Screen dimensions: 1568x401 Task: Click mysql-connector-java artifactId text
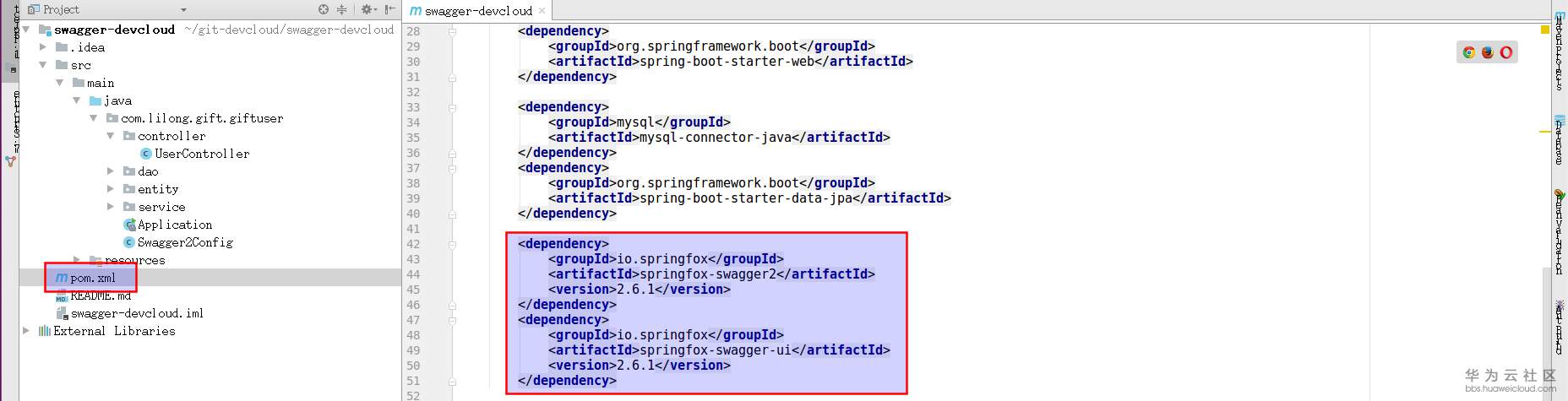[716, 138]
